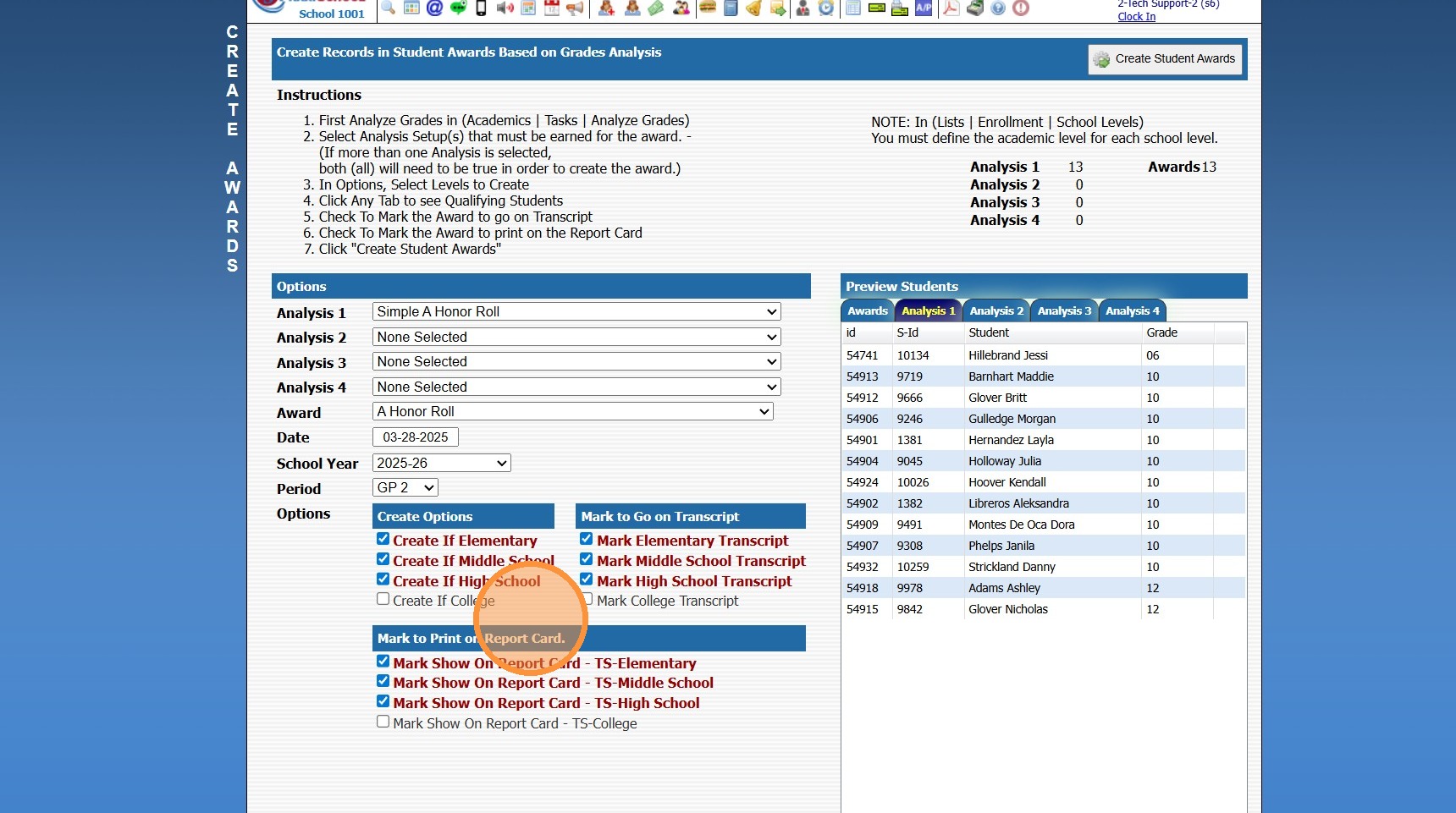The image size is (1456, 813).
Task: Click the magnifying glass search icon
Action: tap(389, 8)
